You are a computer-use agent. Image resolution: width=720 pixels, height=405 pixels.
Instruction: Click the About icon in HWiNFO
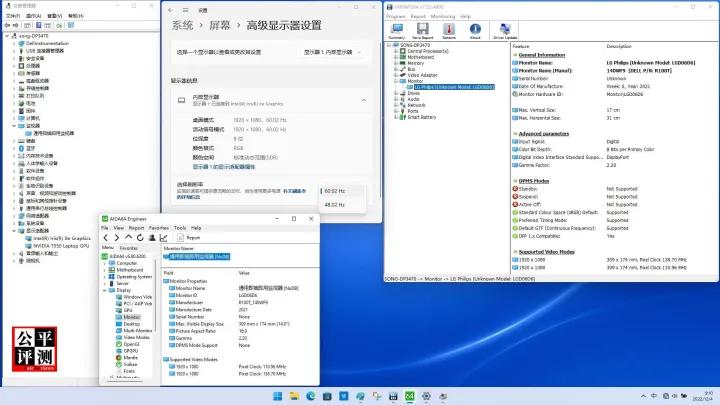point(475,31)
